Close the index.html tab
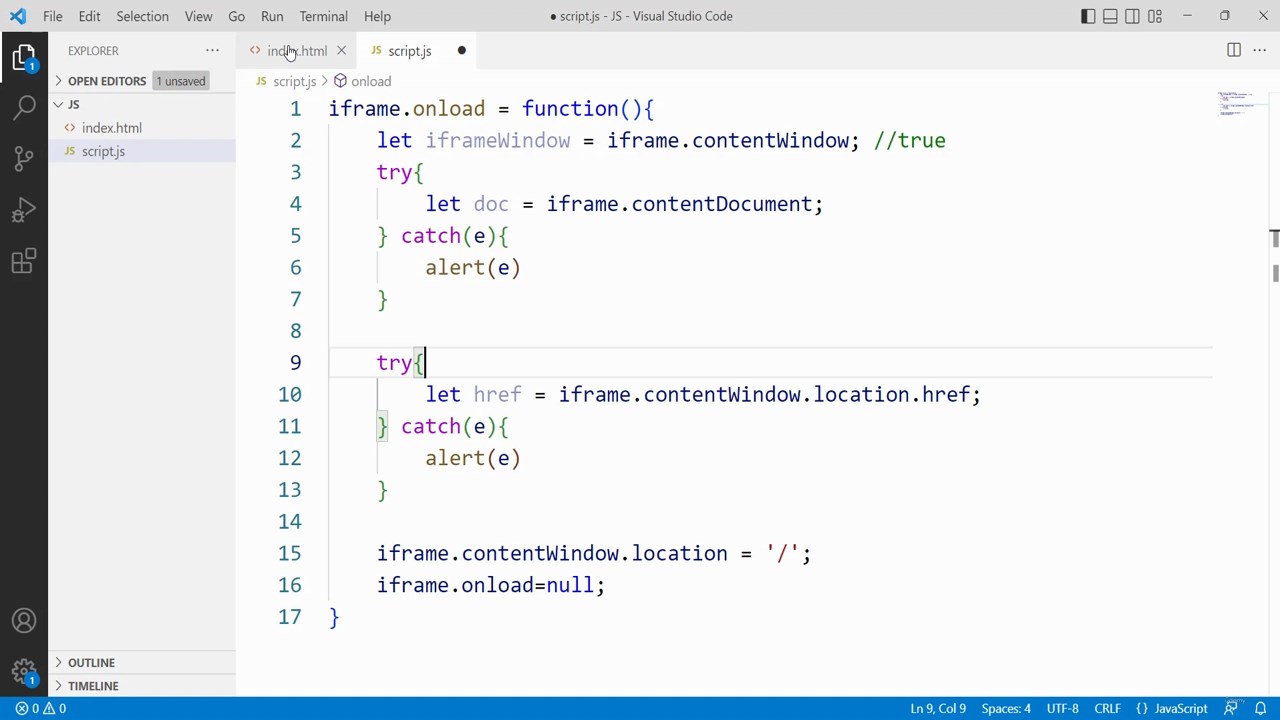The image size is (1280, 720). coord(341,51)
